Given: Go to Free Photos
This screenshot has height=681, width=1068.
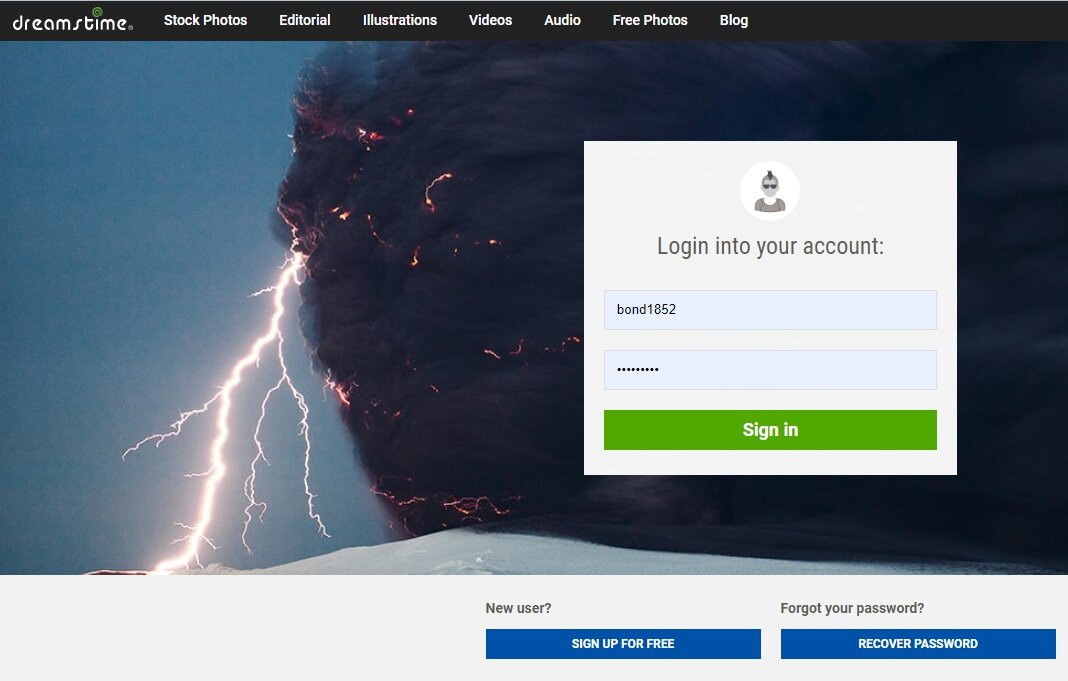Looking at the screenshot, I should [650, 20].
